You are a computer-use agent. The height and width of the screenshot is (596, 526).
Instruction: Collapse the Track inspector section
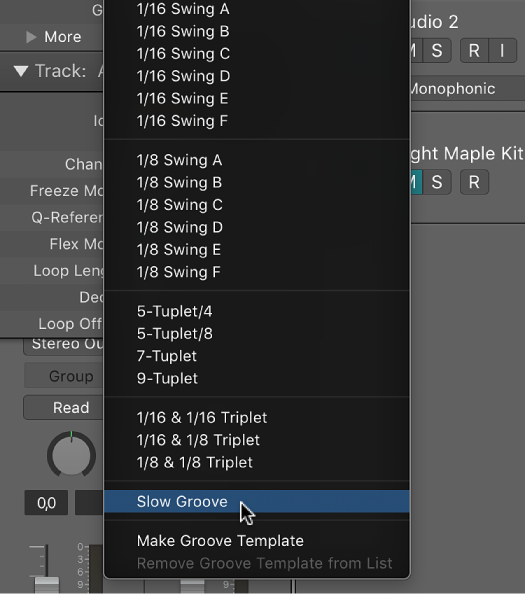[21, 71]
